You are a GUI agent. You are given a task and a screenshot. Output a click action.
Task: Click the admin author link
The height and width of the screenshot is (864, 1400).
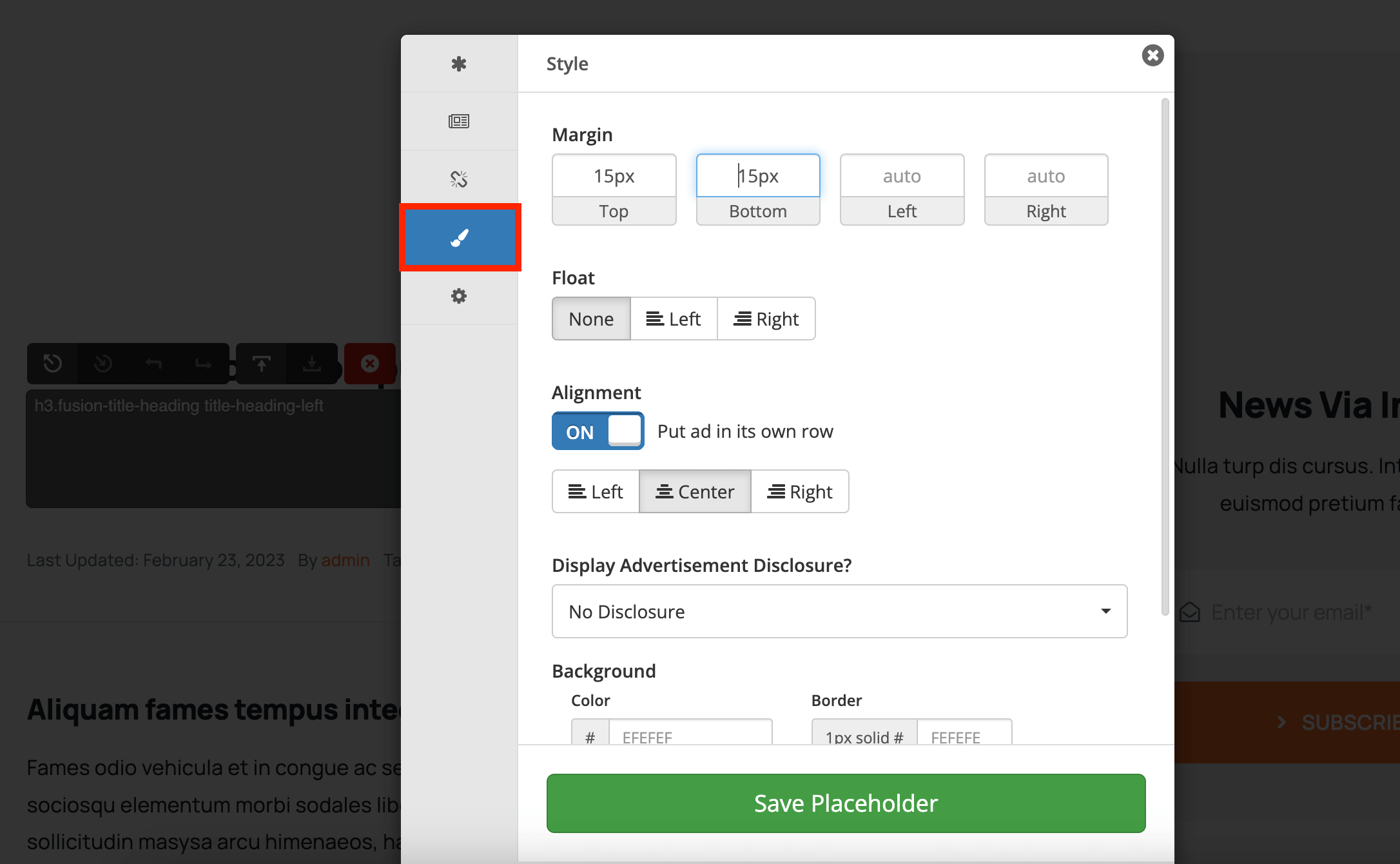pos(345,560)
